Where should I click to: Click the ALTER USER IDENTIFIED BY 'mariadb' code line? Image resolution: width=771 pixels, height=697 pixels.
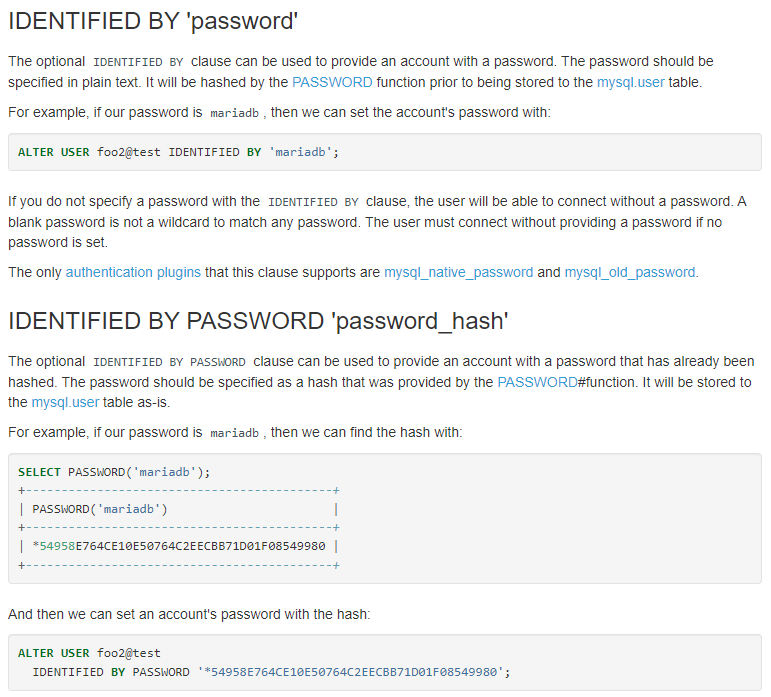pos(179,152)
